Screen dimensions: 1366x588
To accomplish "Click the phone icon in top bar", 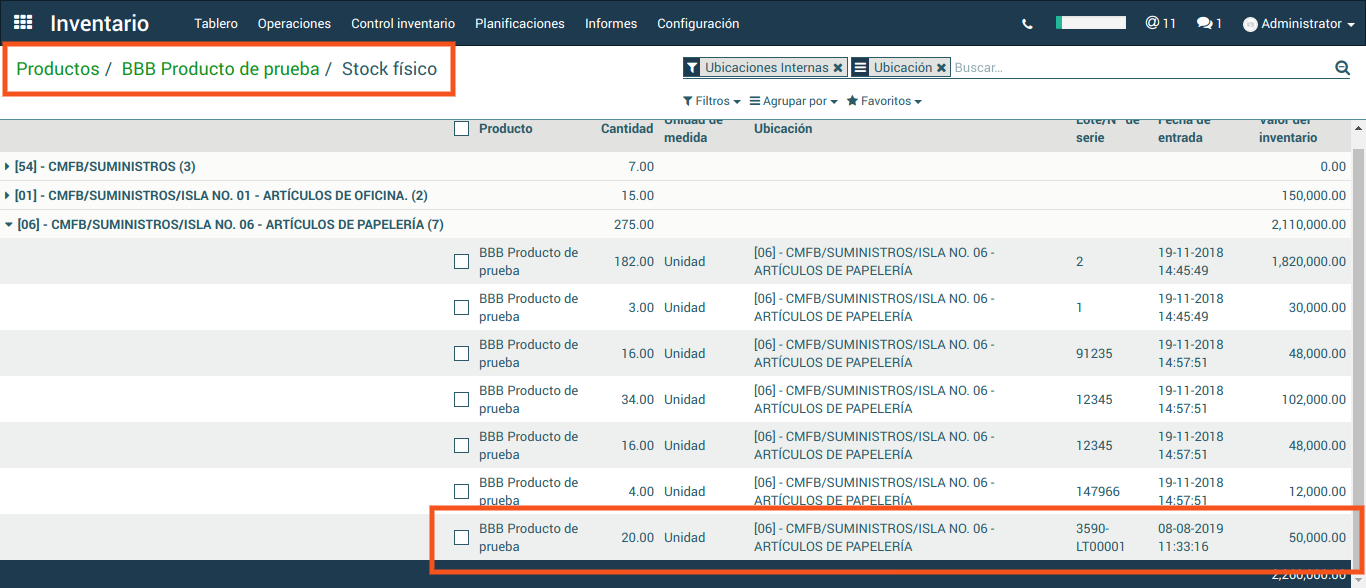I will (1027, 24).
